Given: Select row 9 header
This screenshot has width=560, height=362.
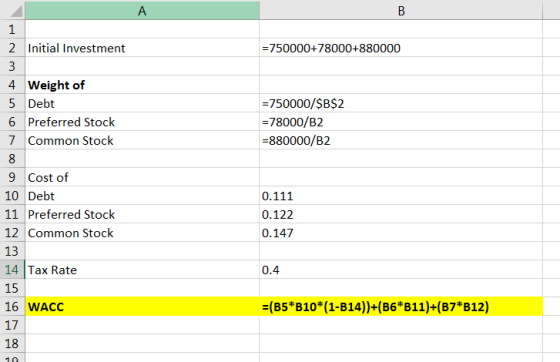Looking at the screenshot, I should (x=12, y=177).
